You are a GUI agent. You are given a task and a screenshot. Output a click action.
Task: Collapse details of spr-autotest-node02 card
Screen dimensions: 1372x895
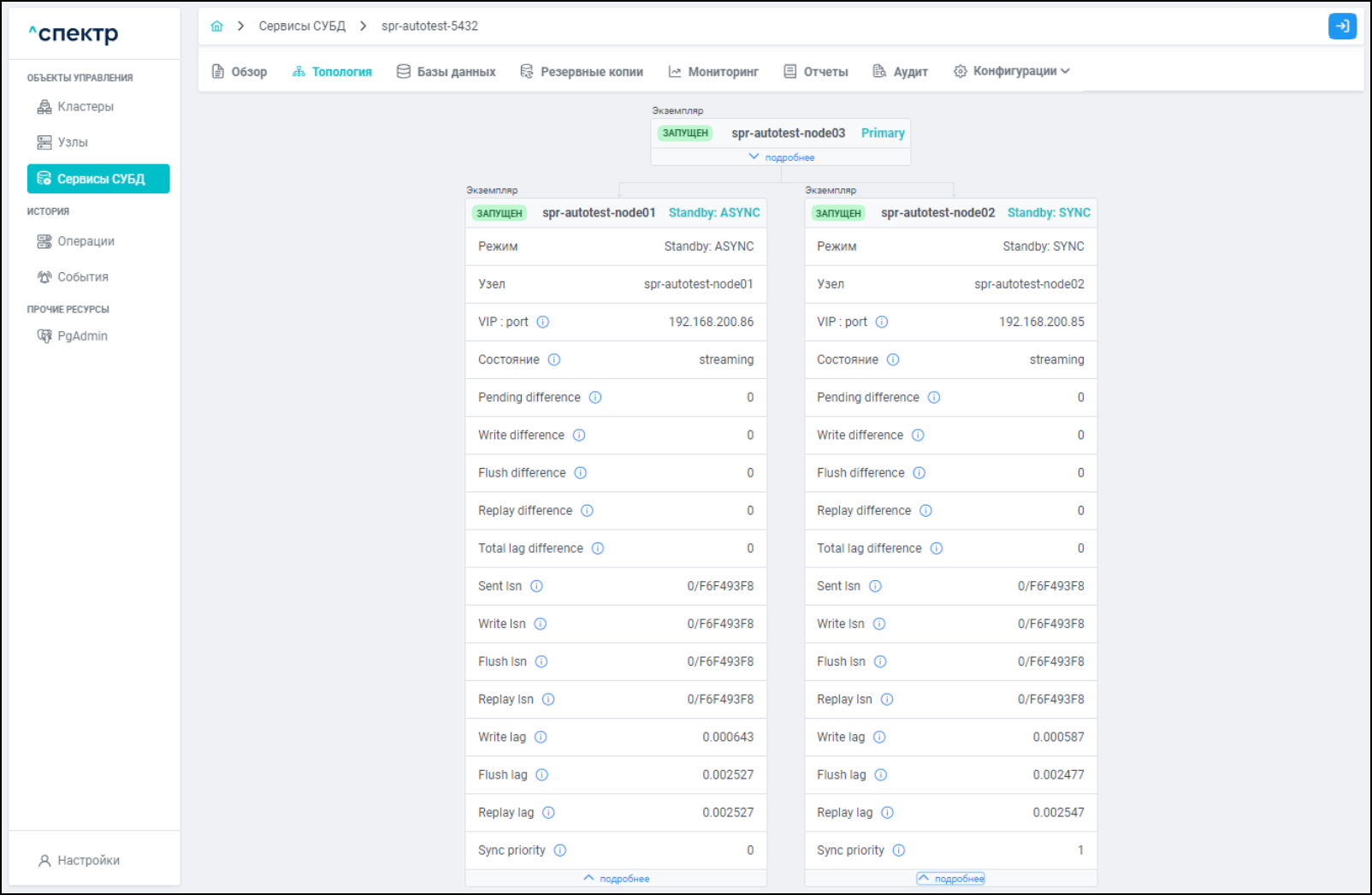point(950,879)
